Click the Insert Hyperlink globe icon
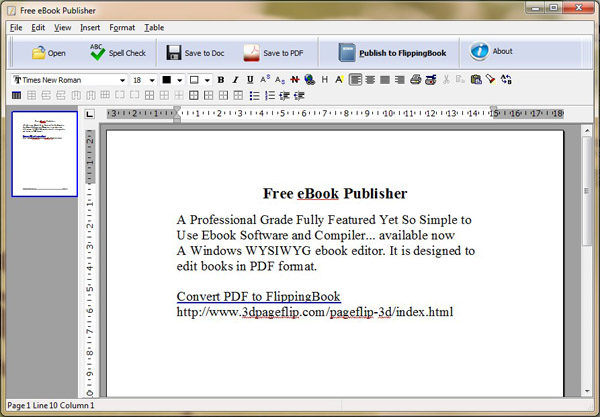 click(310, 80)
